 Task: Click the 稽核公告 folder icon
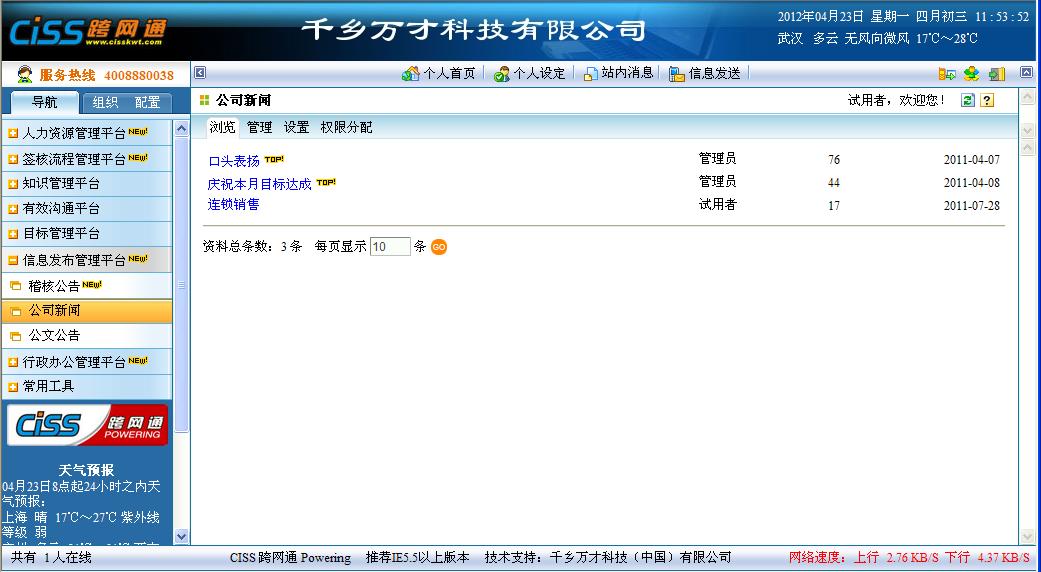pos(16,286)
